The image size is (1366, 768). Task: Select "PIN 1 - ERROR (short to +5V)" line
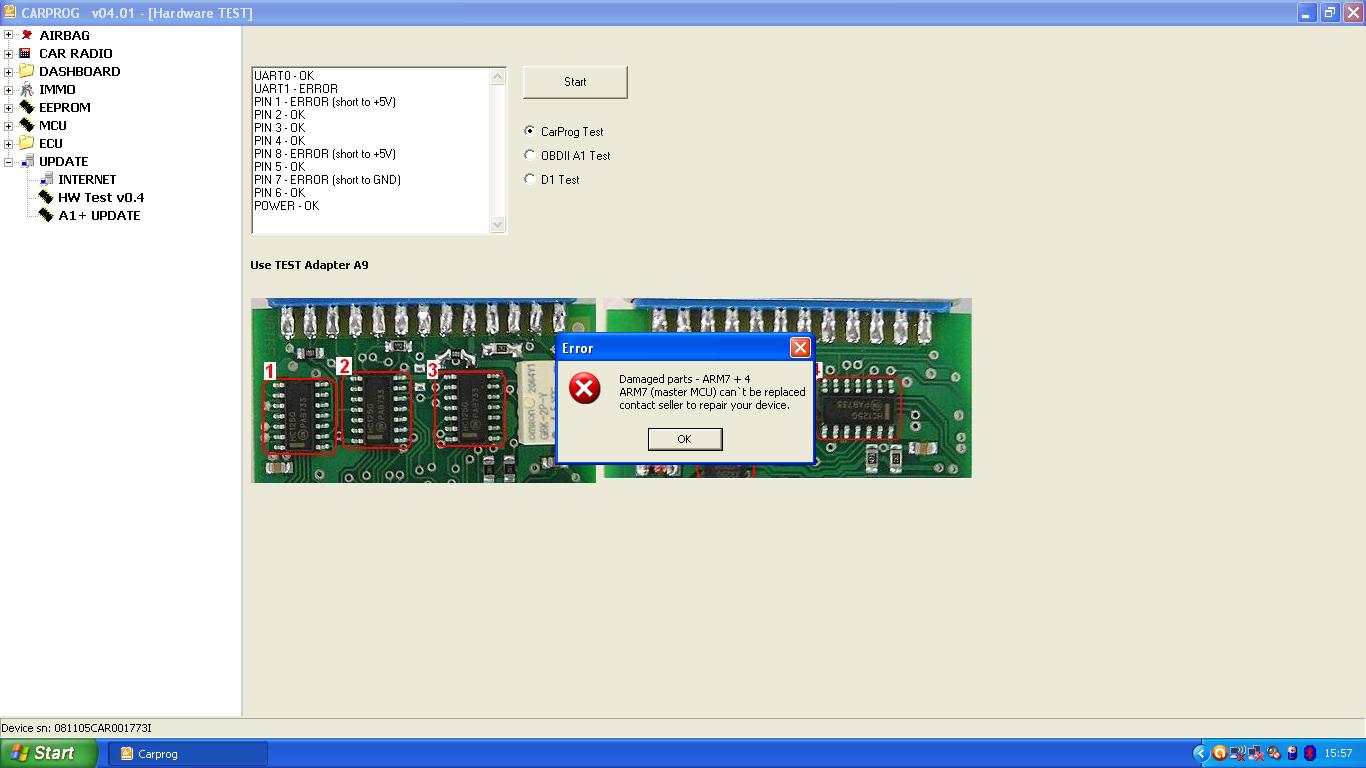click(325, 102)
